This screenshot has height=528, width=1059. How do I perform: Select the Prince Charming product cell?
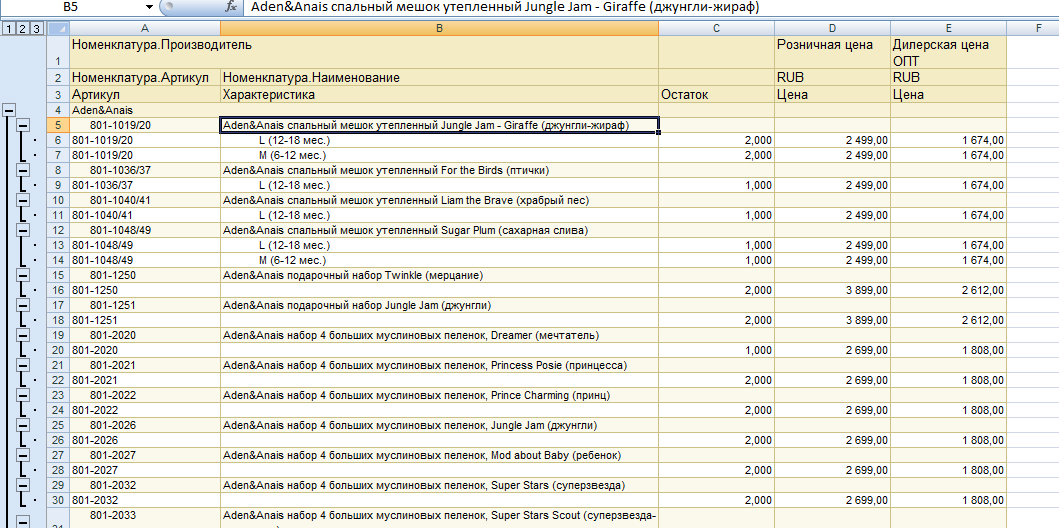click(439, 395)
